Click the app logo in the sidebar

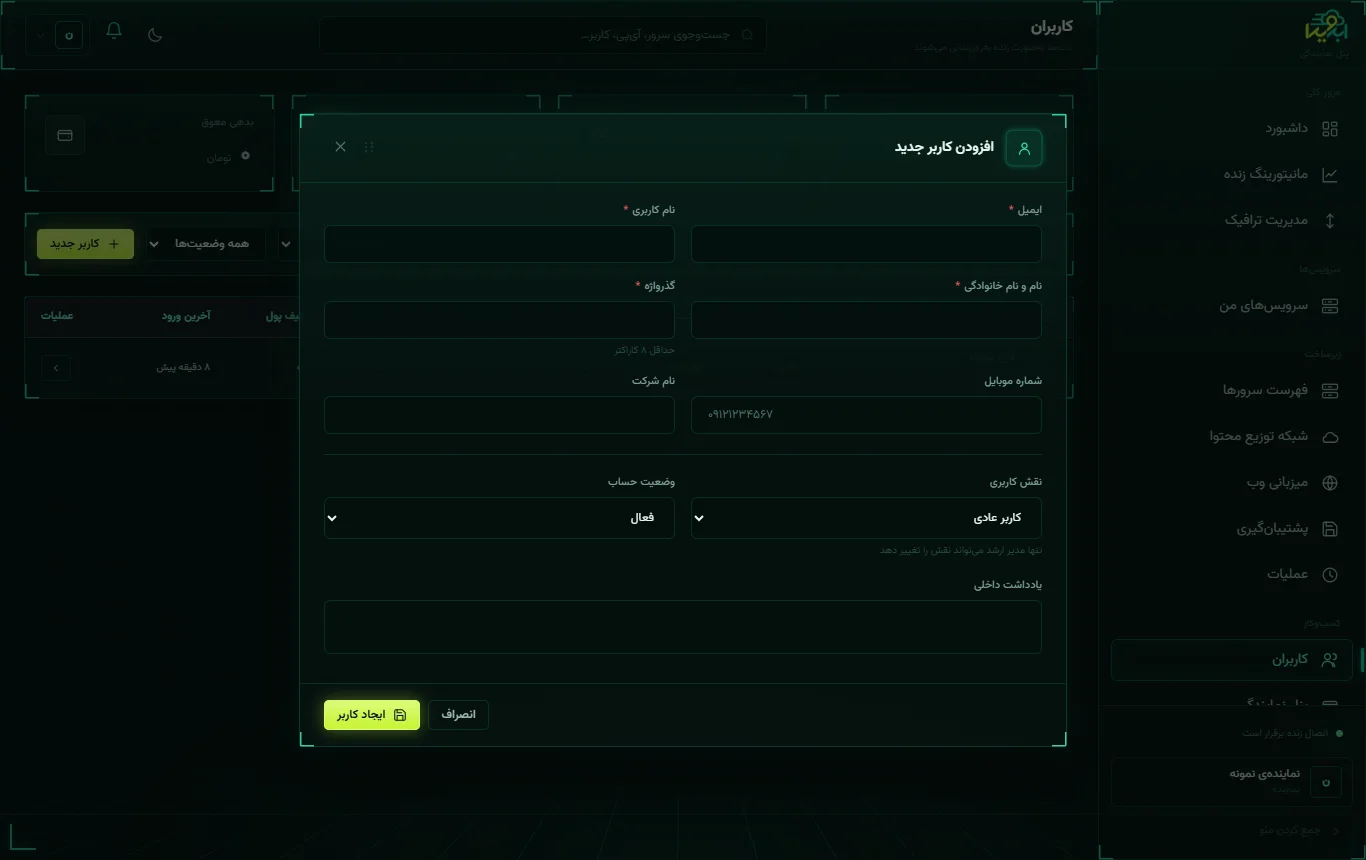(x=1327, y=28)
